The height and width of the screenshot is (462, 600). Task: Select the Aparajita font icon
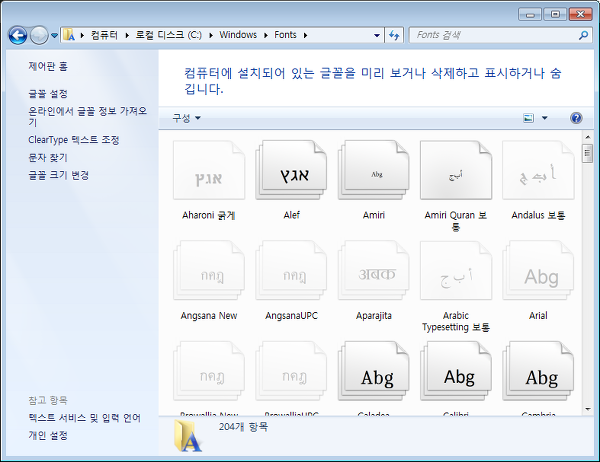pos(373,270)
